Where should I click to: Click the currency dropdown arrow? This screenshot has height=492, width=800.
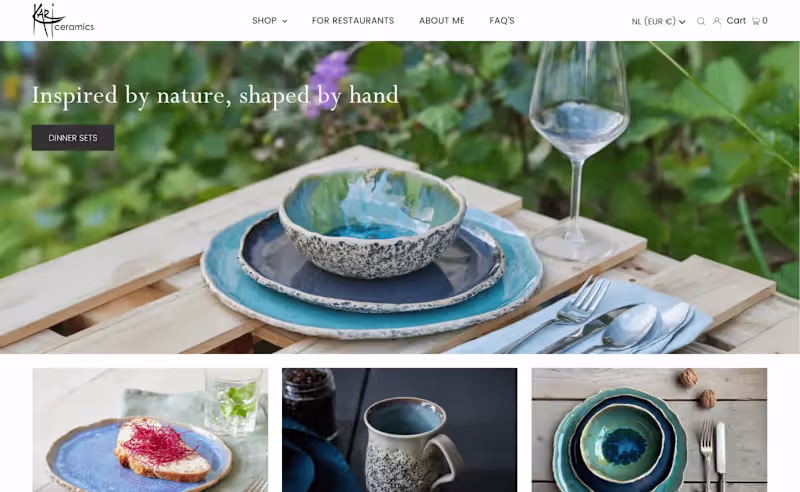tap(682, 21)
